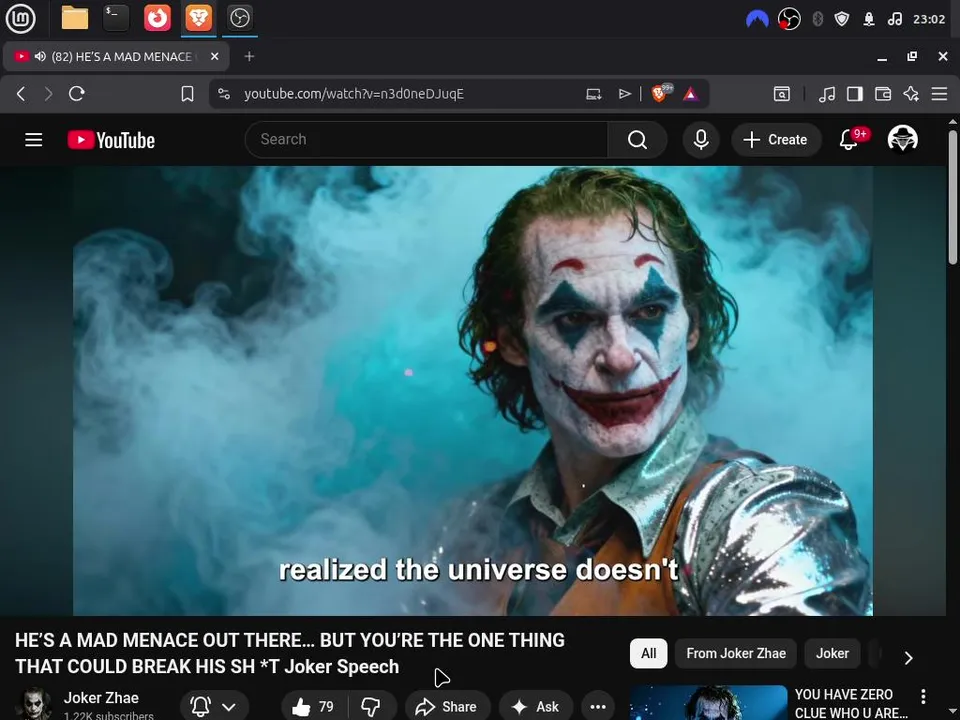The width and height of the screenshot is (960, 720).
Task: Share this video
Action: 447,707
